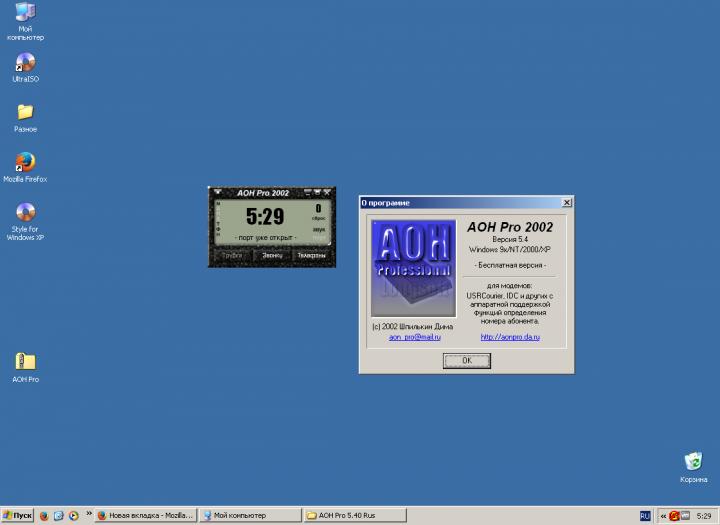This screenshot has height=525, width=720.
Task: Open the AOH Pro folder icon
Action: 25,362
